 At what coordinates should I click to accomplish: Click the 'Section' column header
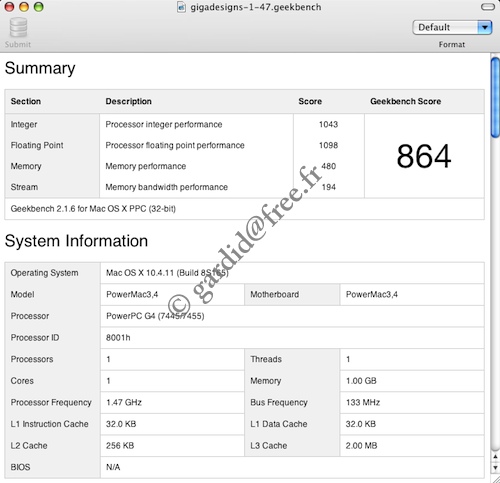tap(26, 101)
